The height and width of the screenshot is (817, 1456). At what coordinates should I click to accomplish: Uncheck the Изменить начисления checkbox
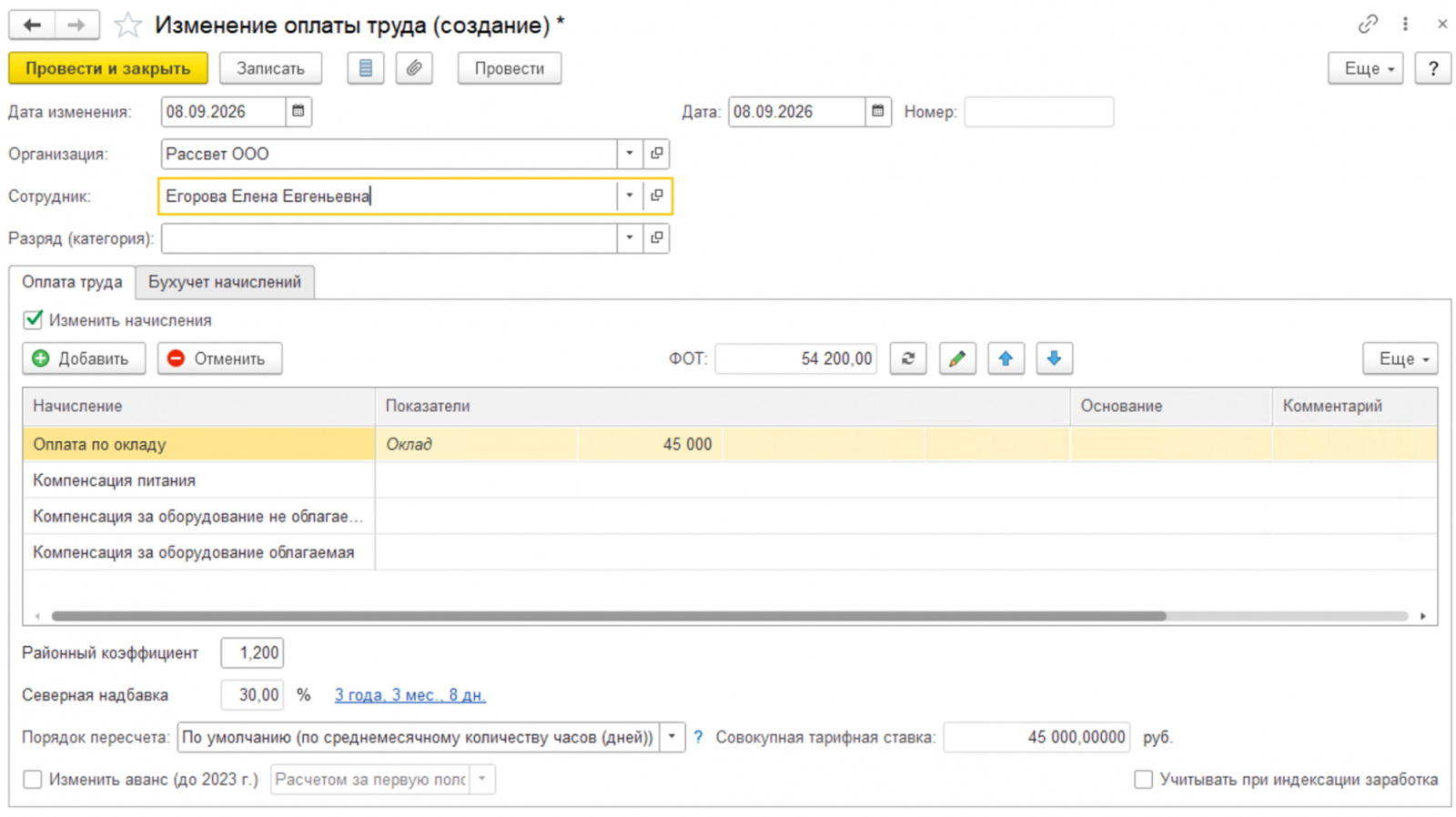coord(34,319)
